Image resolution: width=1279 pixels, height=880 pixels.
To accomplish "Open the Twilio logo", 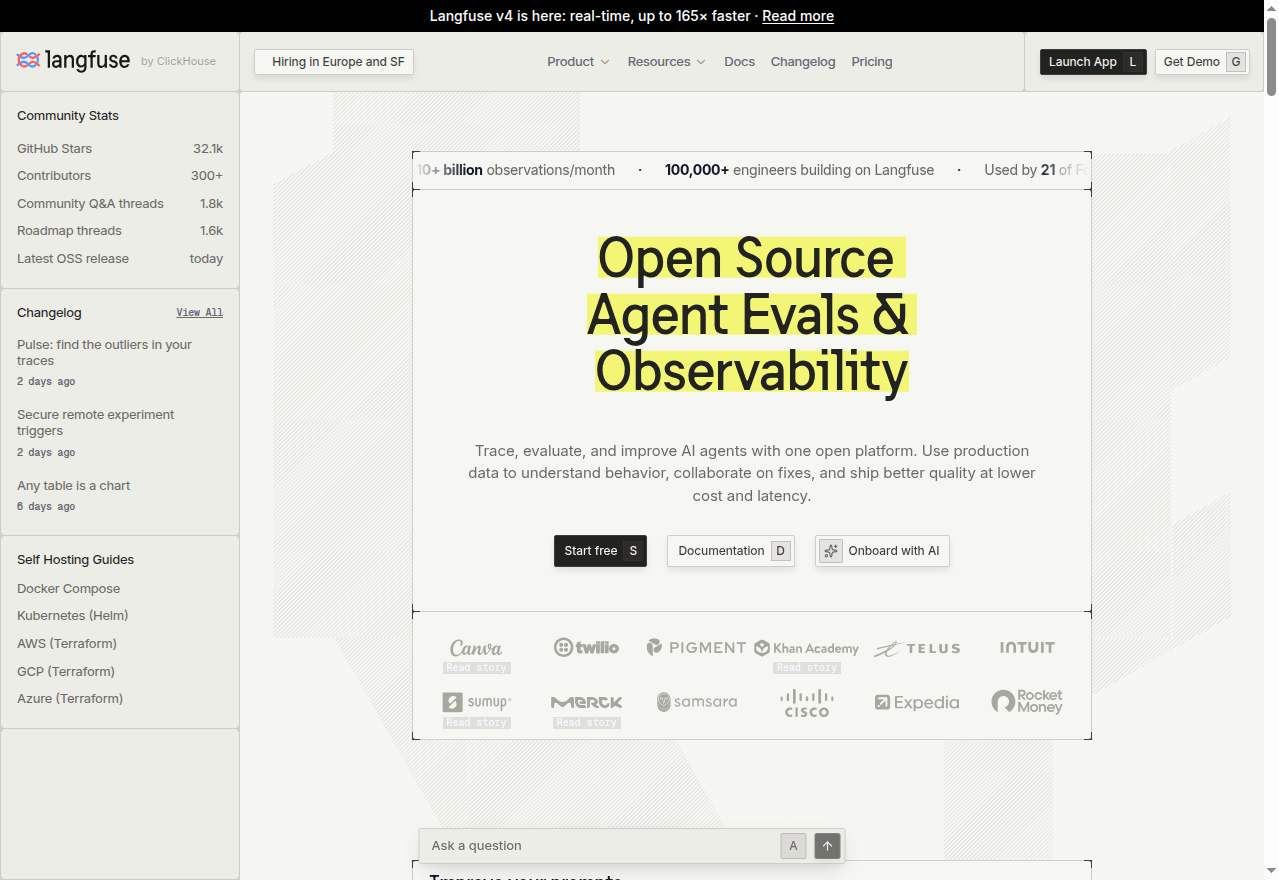I will point(586,647).
